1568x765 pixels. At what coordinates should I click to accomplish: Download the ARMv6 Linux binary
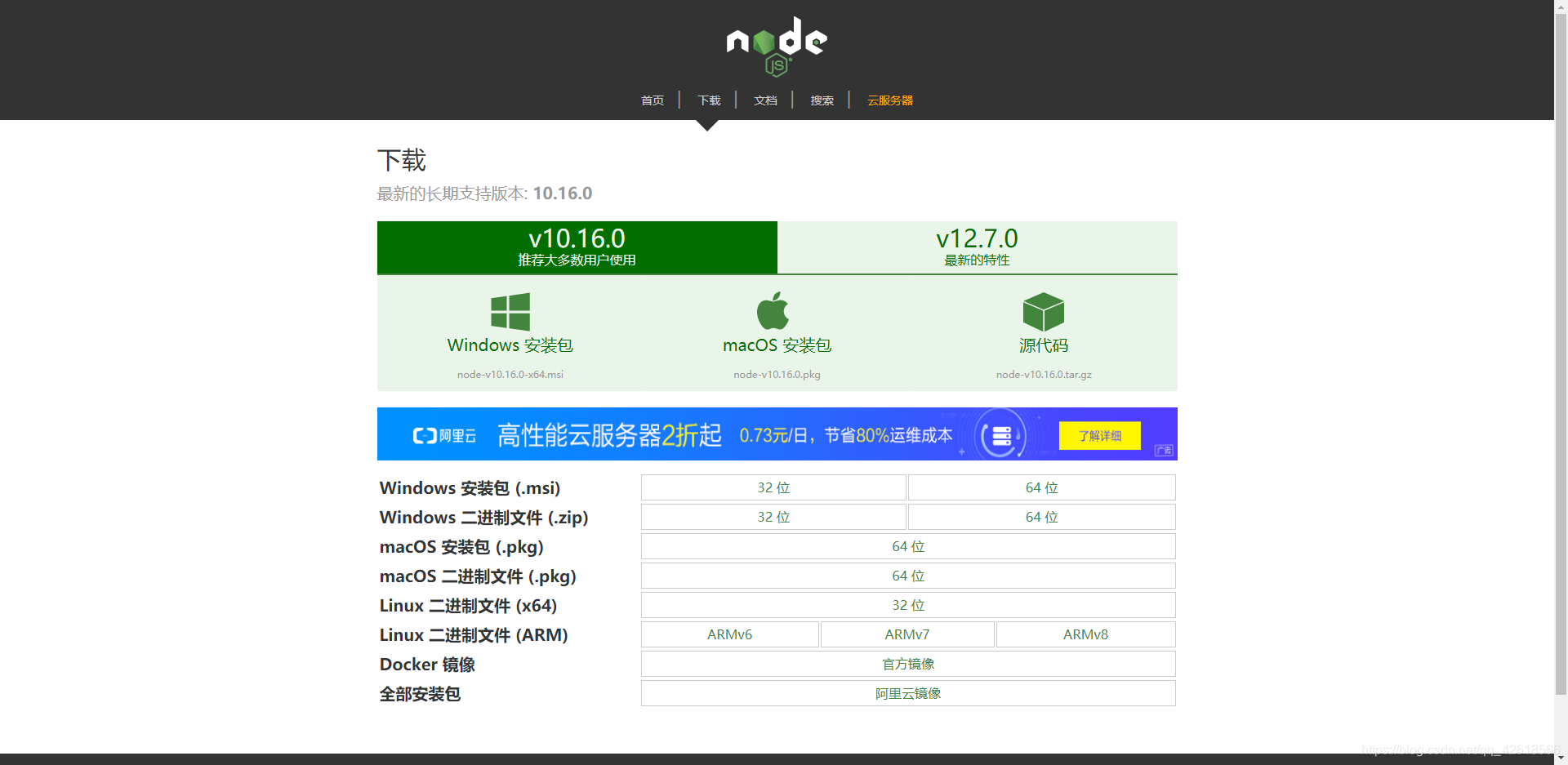(730, 634)
